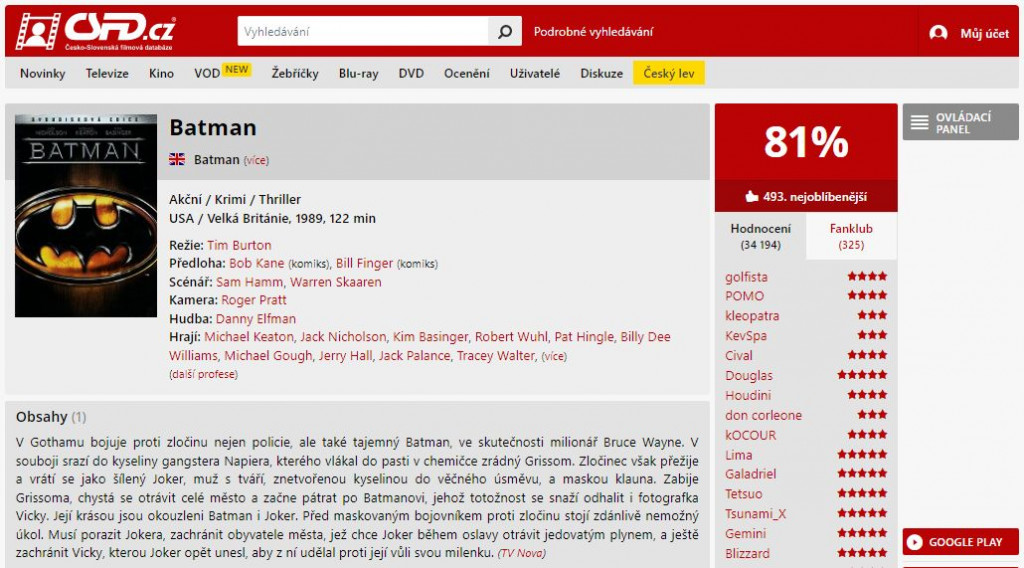1024x568 pixels.
Task: Click Kim Basinger in cast list
Action: [x=430, y=337]
